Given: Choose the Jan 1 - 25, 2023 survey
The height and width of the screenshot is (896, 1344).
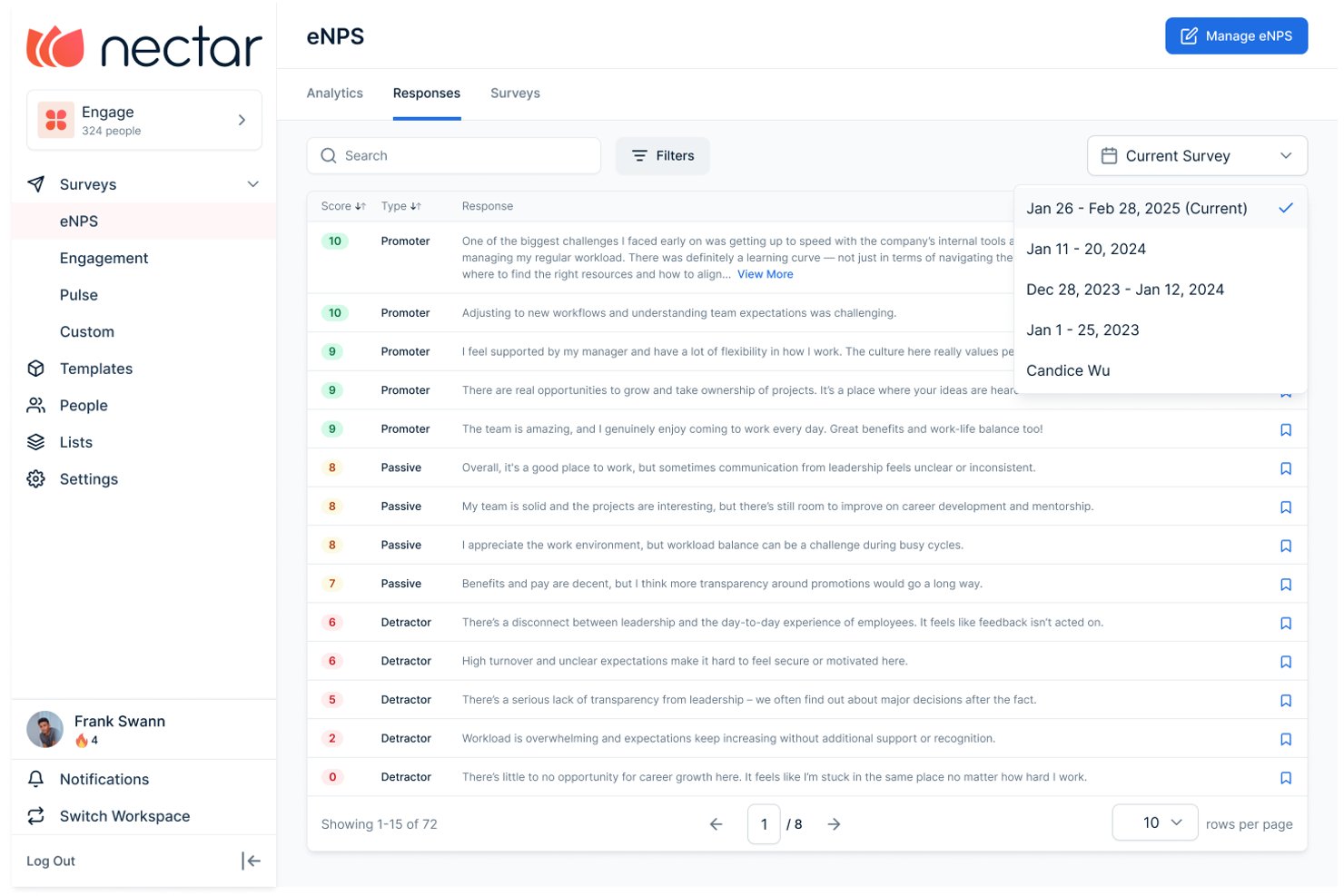Looking at the screenshot, I should tap(1160, 330).
